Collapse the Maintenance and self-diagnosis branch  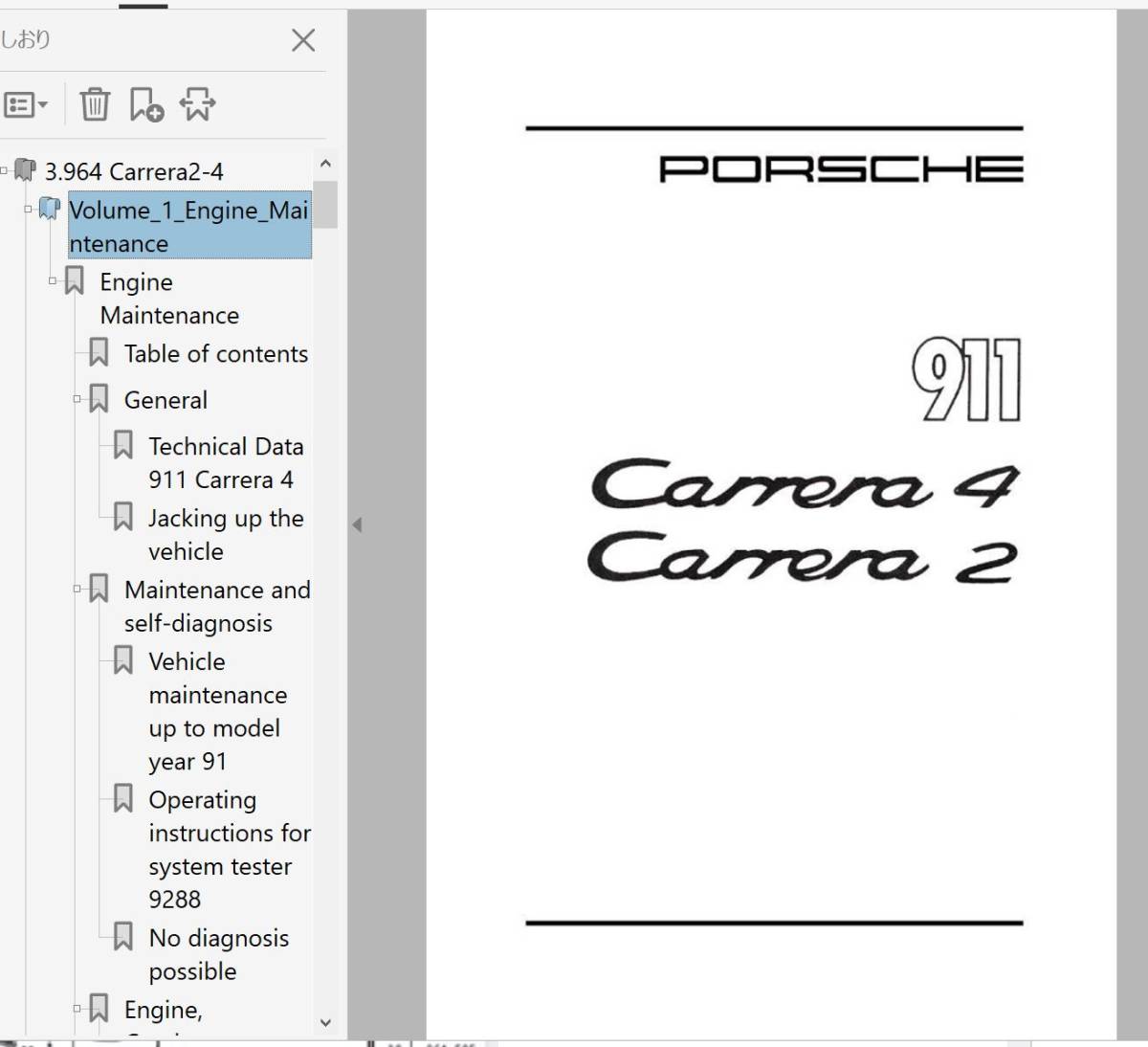pos(77,589)
